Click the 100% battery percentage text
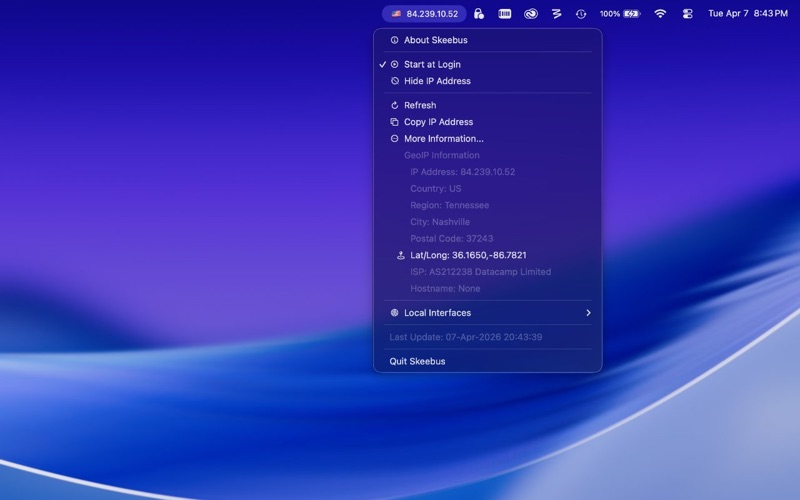The height and width of the screenshot is (500, 800). click(x=610, y=14)
